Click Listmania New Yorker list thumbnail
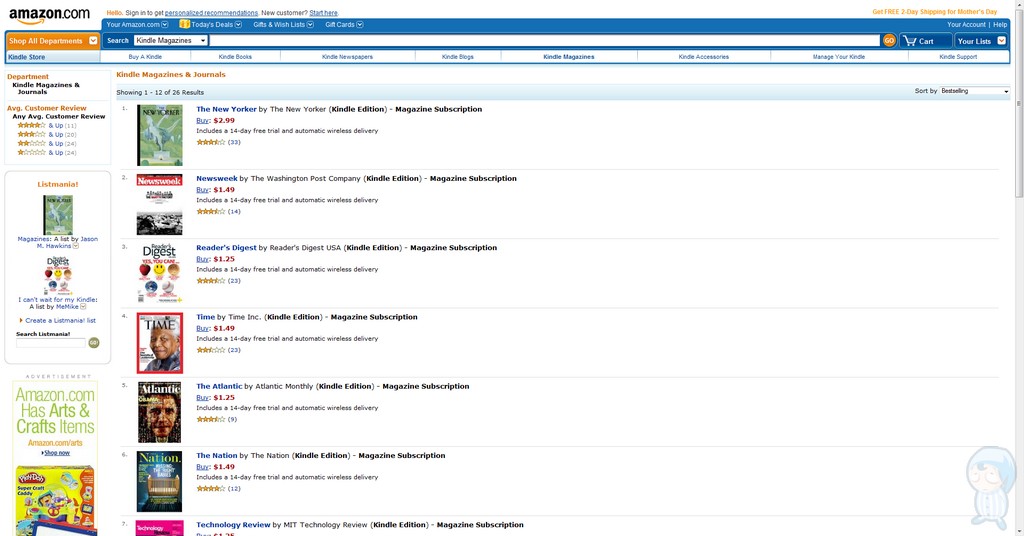This screenshot has width=1024, height=536. pos(58,215)
